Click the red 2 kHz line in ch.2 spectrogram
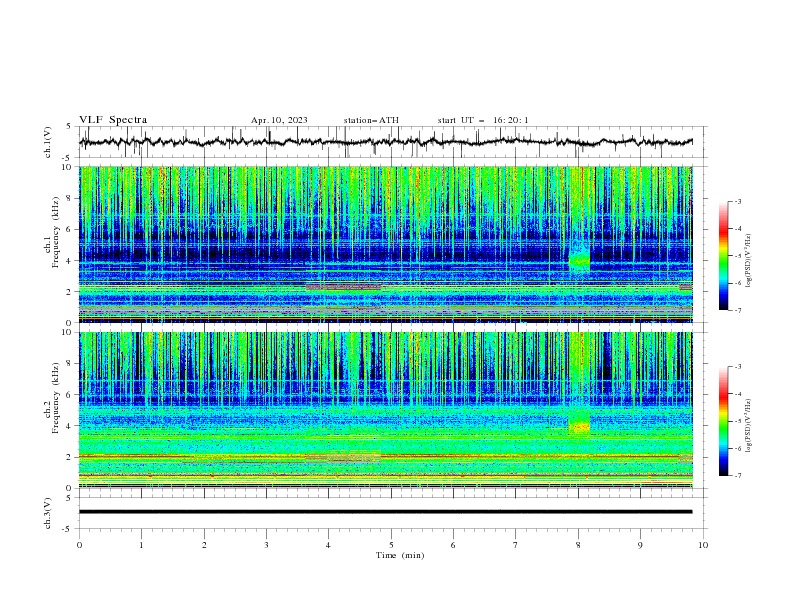The height and width of the screenshot is (612, 792). click(385, 456)
